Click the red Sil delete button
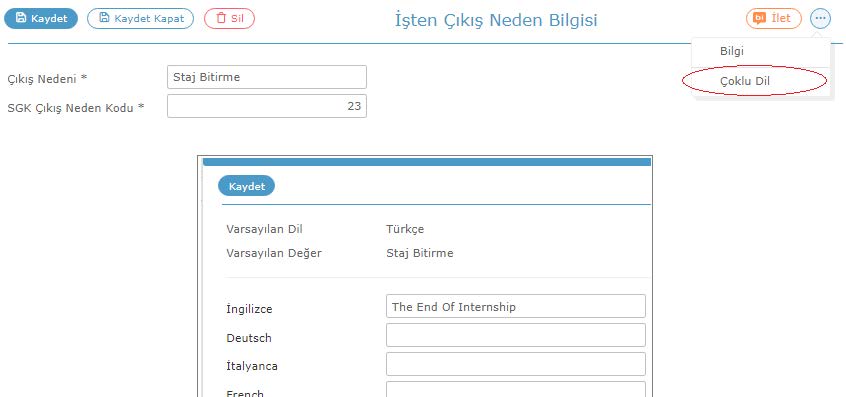Image resolution: width=846 pixels, height=397 pixels. pos(229,18)
